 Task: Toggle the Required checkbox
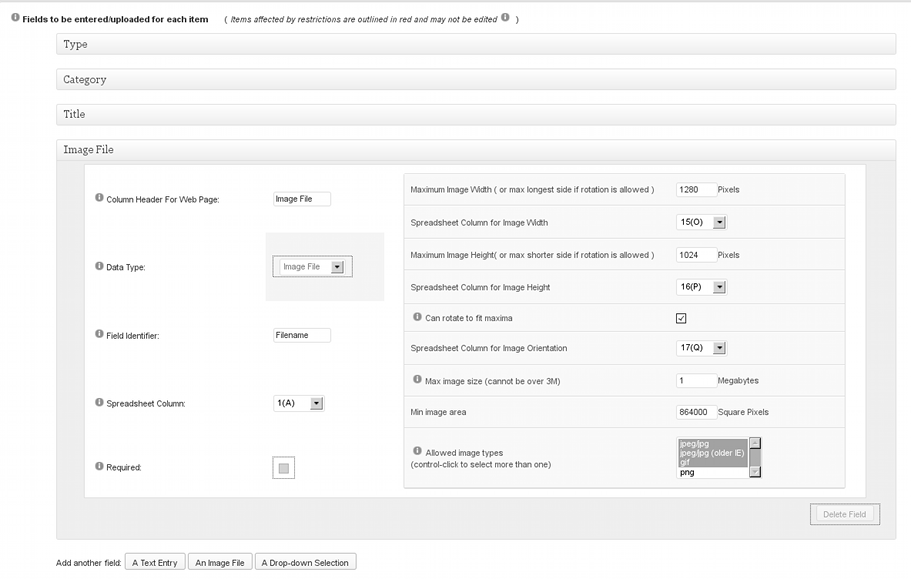pos(284,468)
